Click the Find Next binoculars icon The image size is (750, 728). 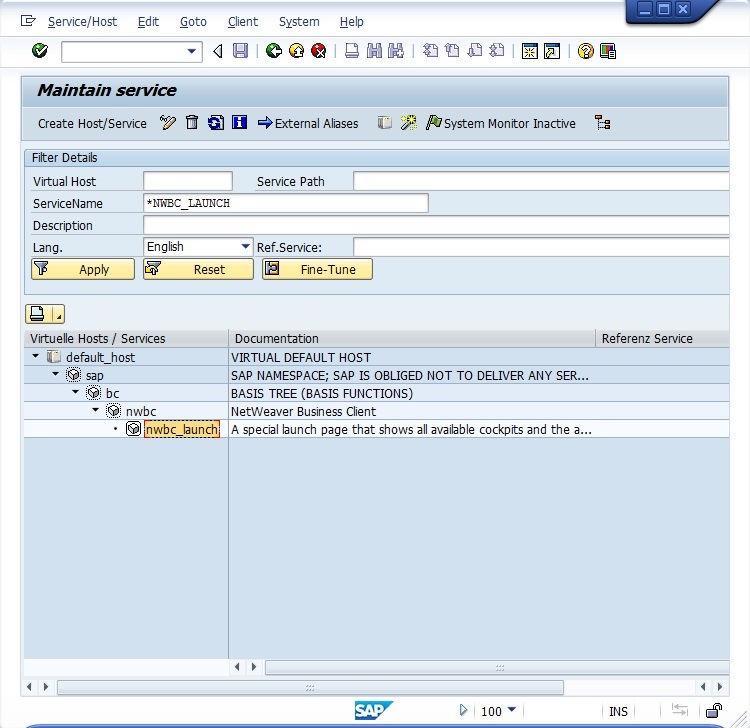(x=396, y=51)
